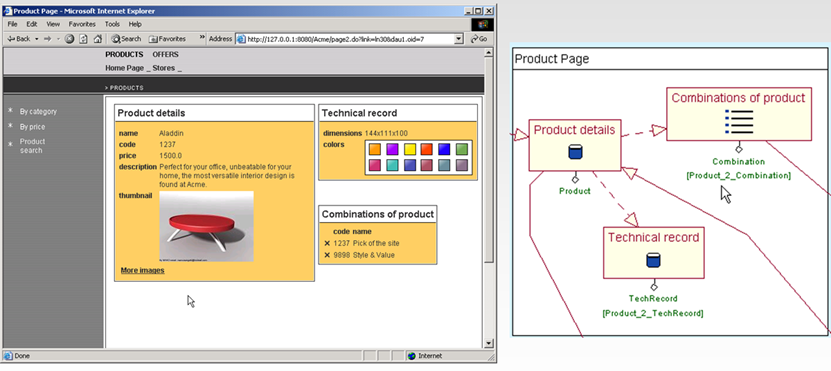Go to Home Page link
This screenshot has width=831, height=371.
[125, 68]
